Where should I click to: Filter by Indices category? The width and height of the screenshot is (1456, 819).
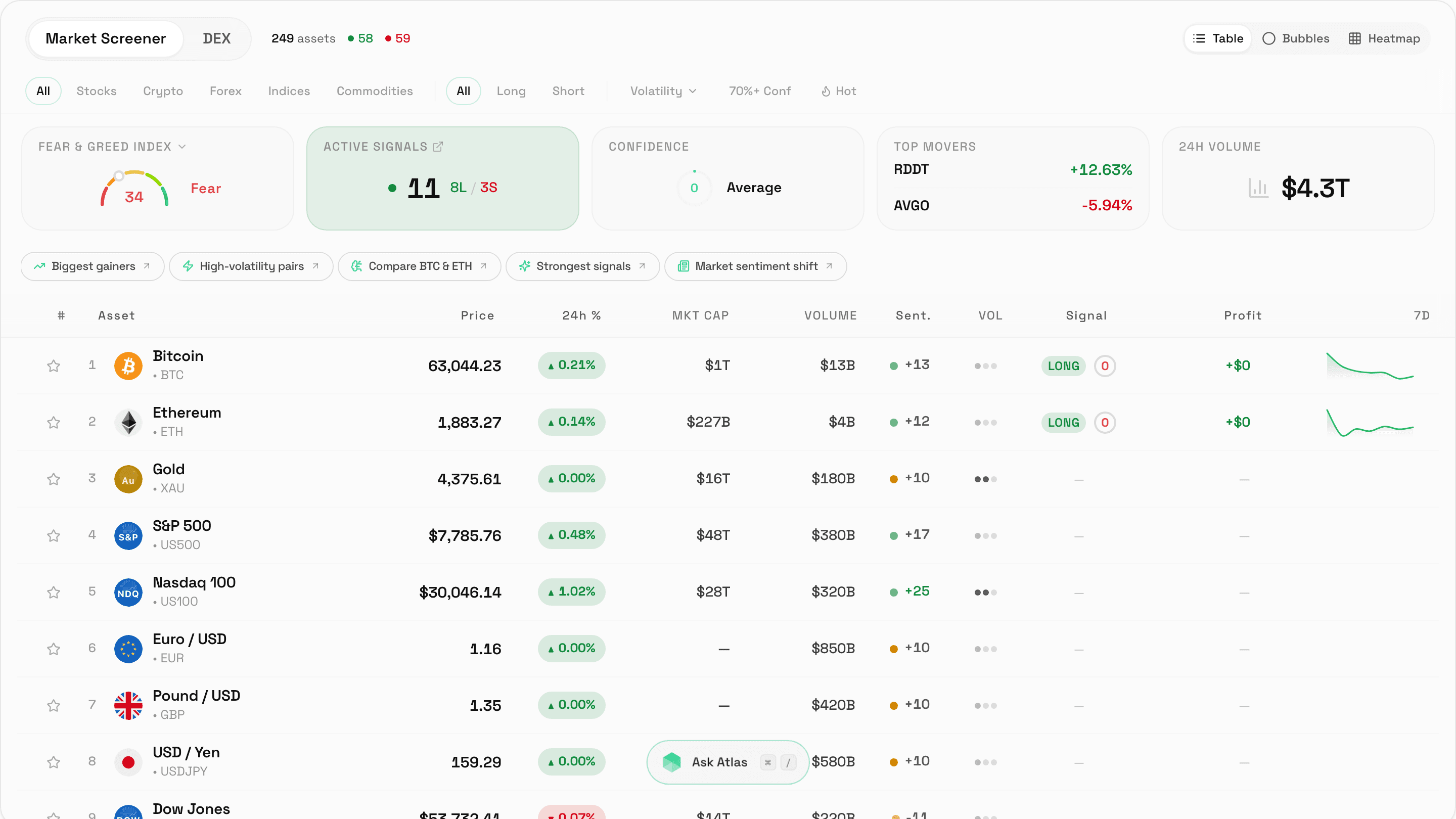pos(289,91)
